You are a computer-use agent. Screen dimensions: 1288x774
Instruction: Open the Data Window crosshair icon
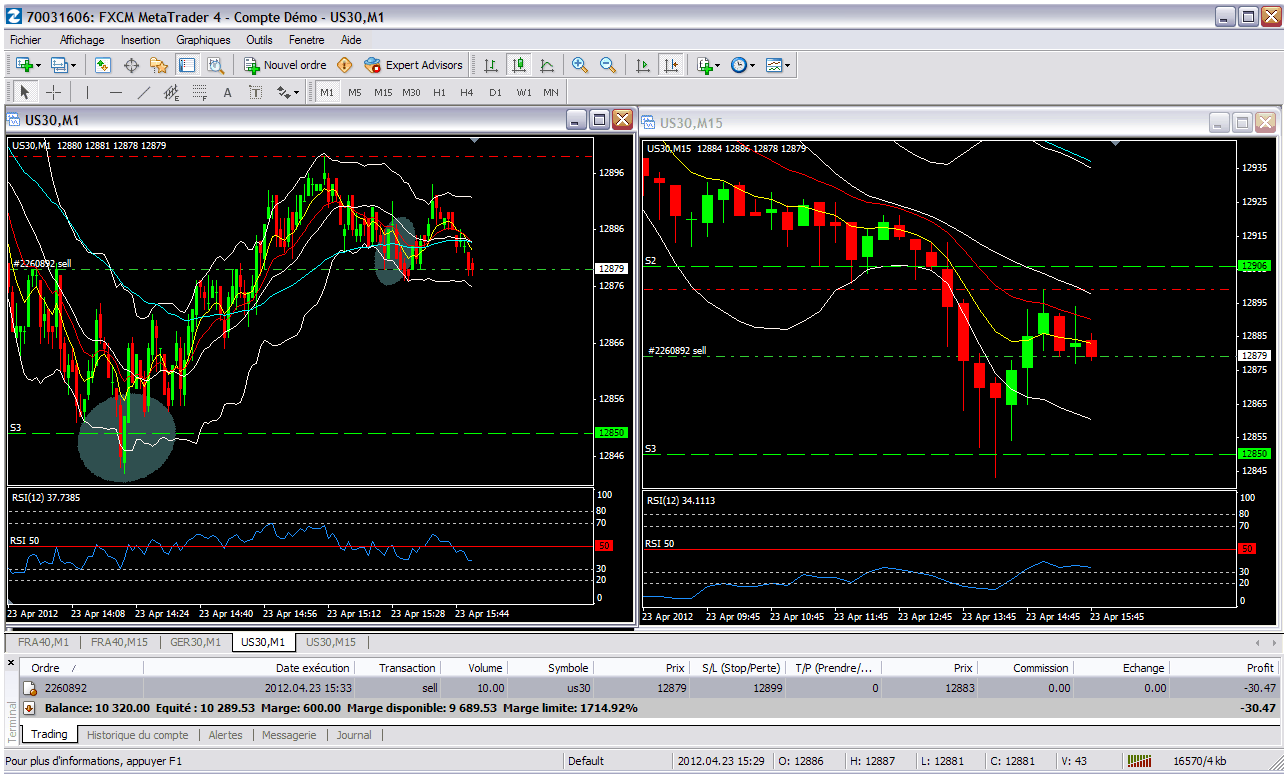(x=131, y=65)
